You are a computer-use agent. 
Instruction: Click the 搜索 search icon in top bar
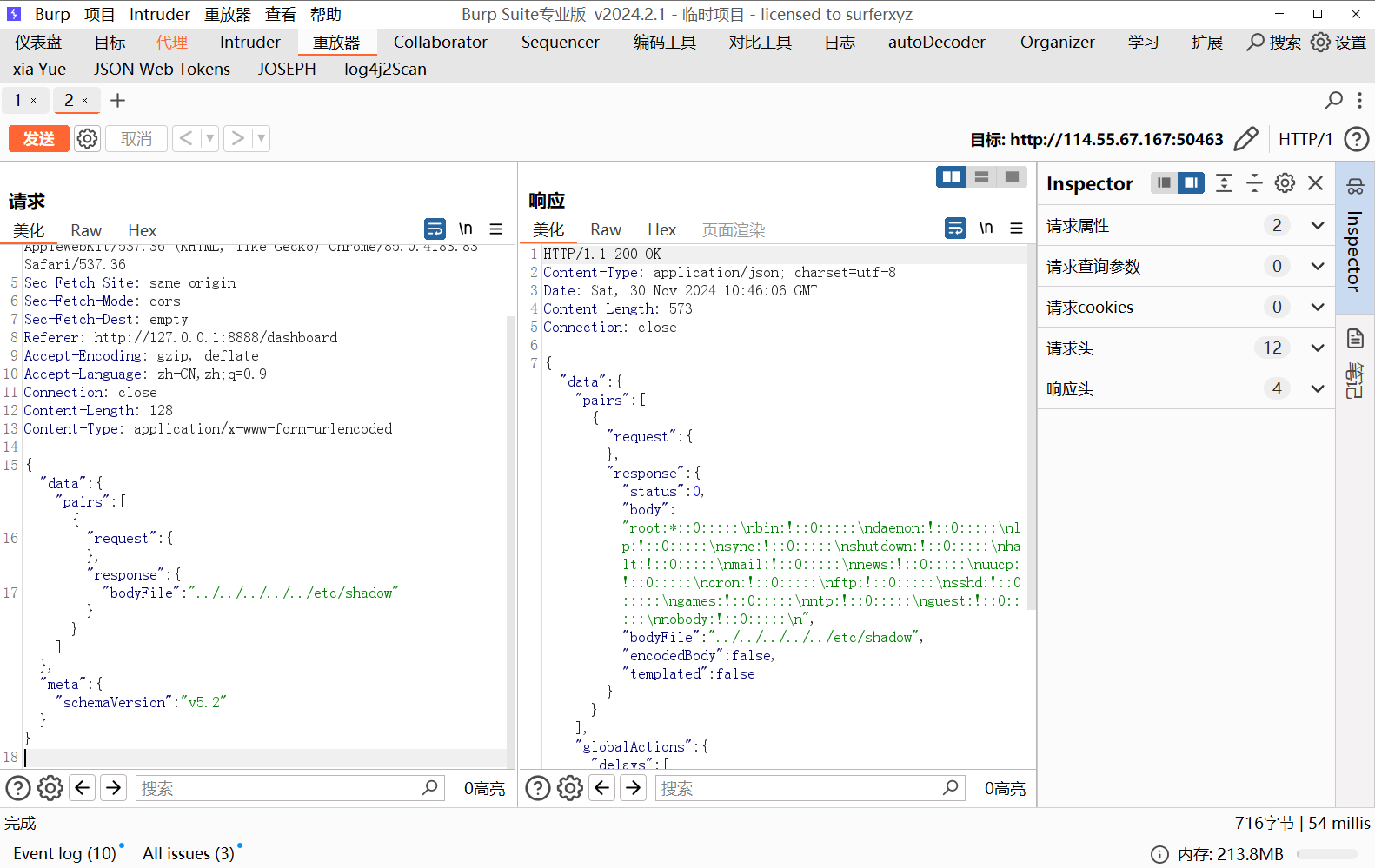[1273, 42]
